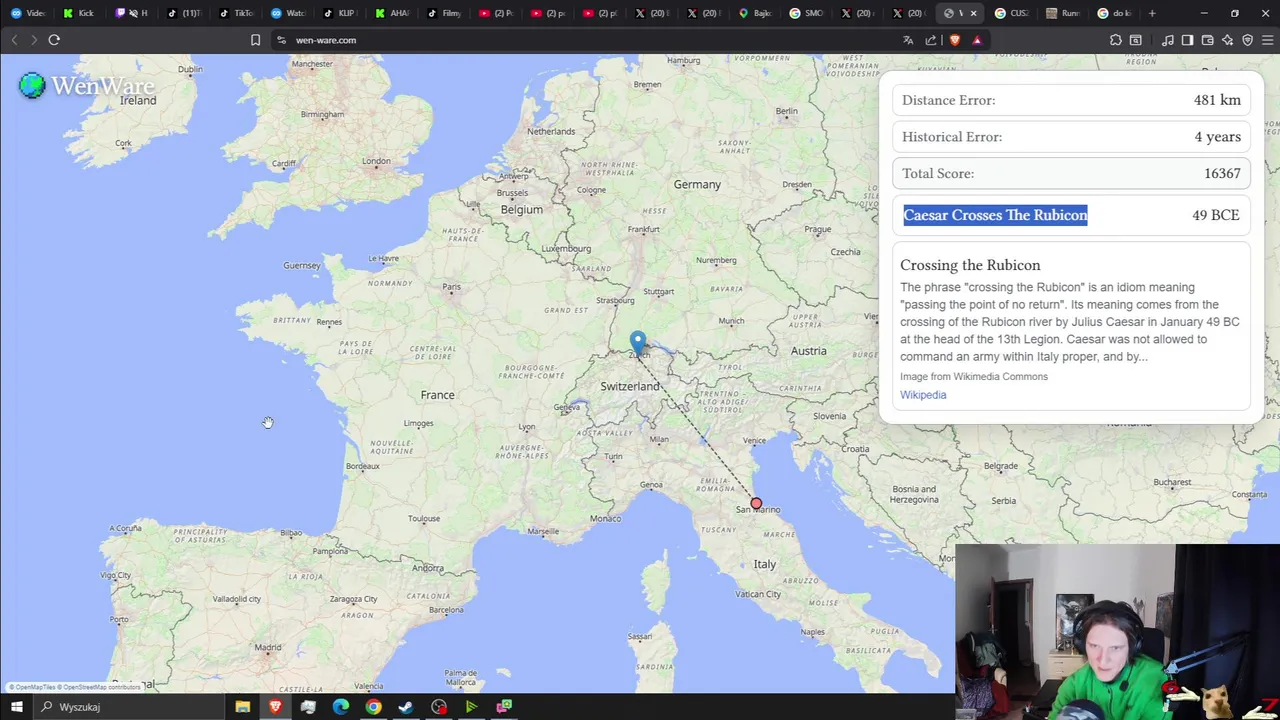Click the Historical Error value 4 years

coord(1217,137)
